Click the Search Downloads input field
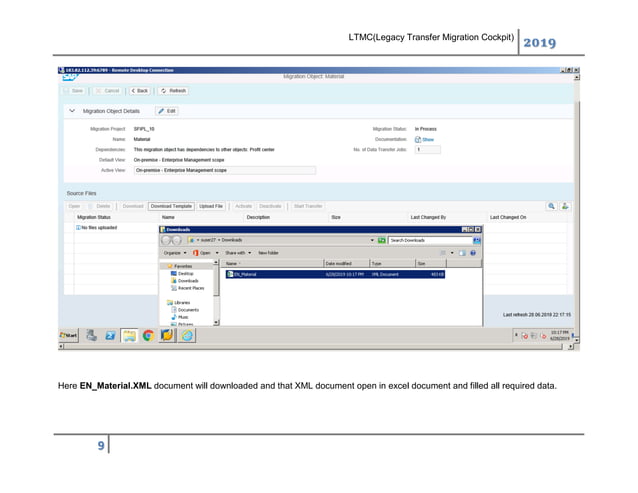 427,241
